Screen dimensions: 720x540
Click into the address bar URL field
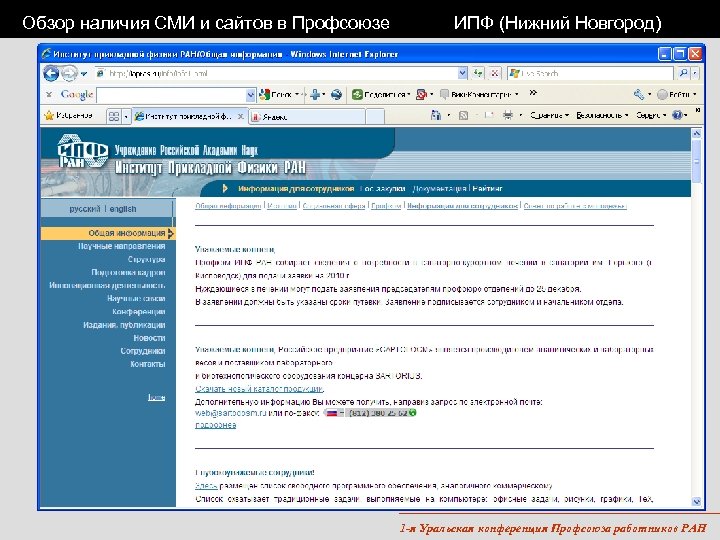277,73
